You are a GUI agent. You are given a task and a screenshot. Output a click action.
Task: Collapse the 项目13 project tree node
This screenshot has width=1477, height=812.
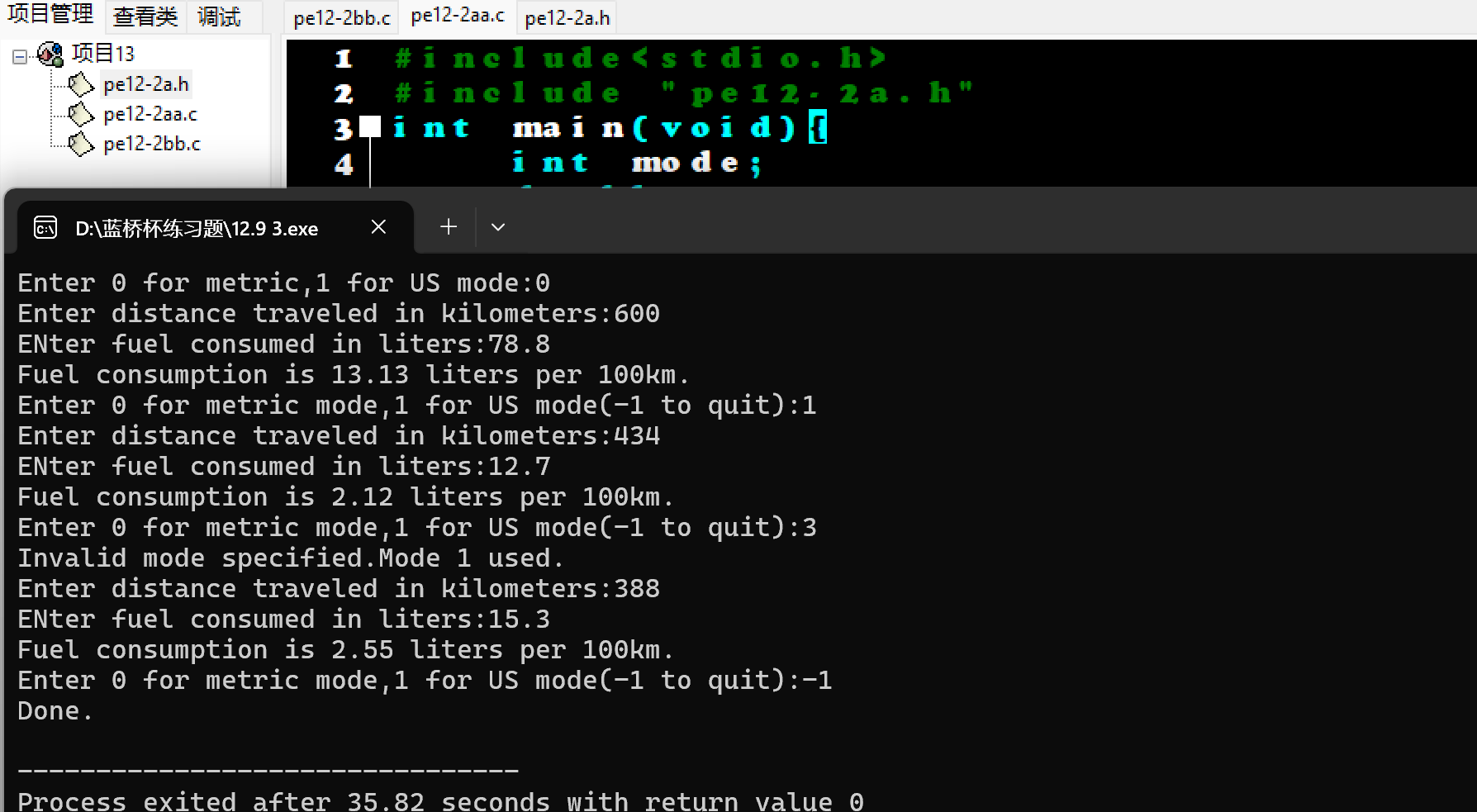tap(19, 57)
